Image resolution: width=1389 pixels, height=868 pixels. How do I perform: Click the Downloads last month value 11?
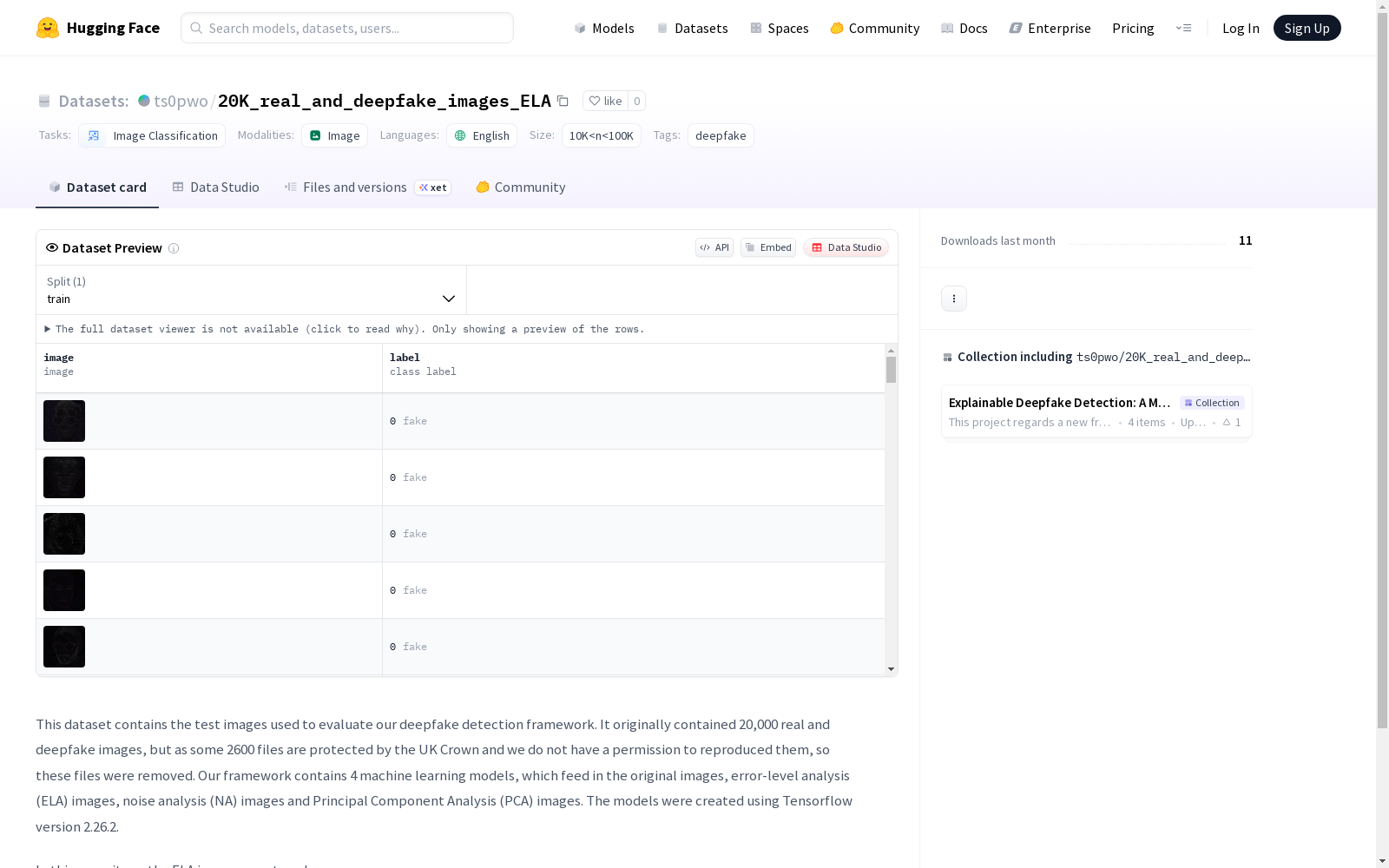(1245, 240)
